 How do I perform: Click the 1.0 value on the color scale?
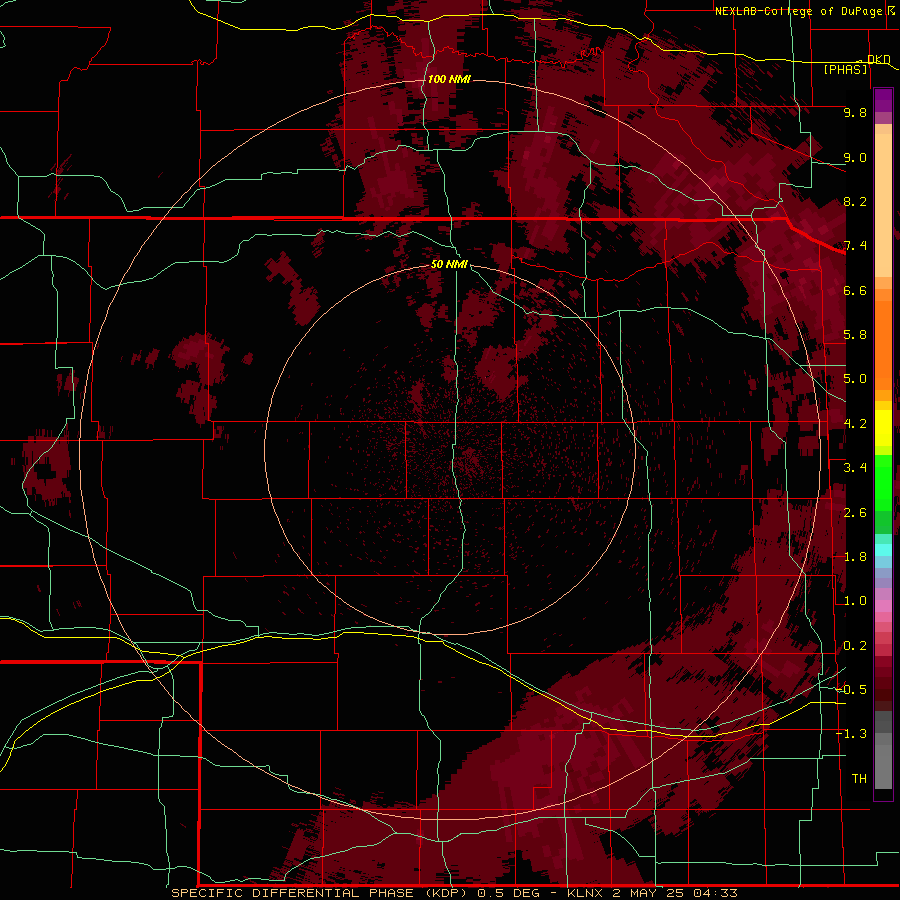[855, 601]
